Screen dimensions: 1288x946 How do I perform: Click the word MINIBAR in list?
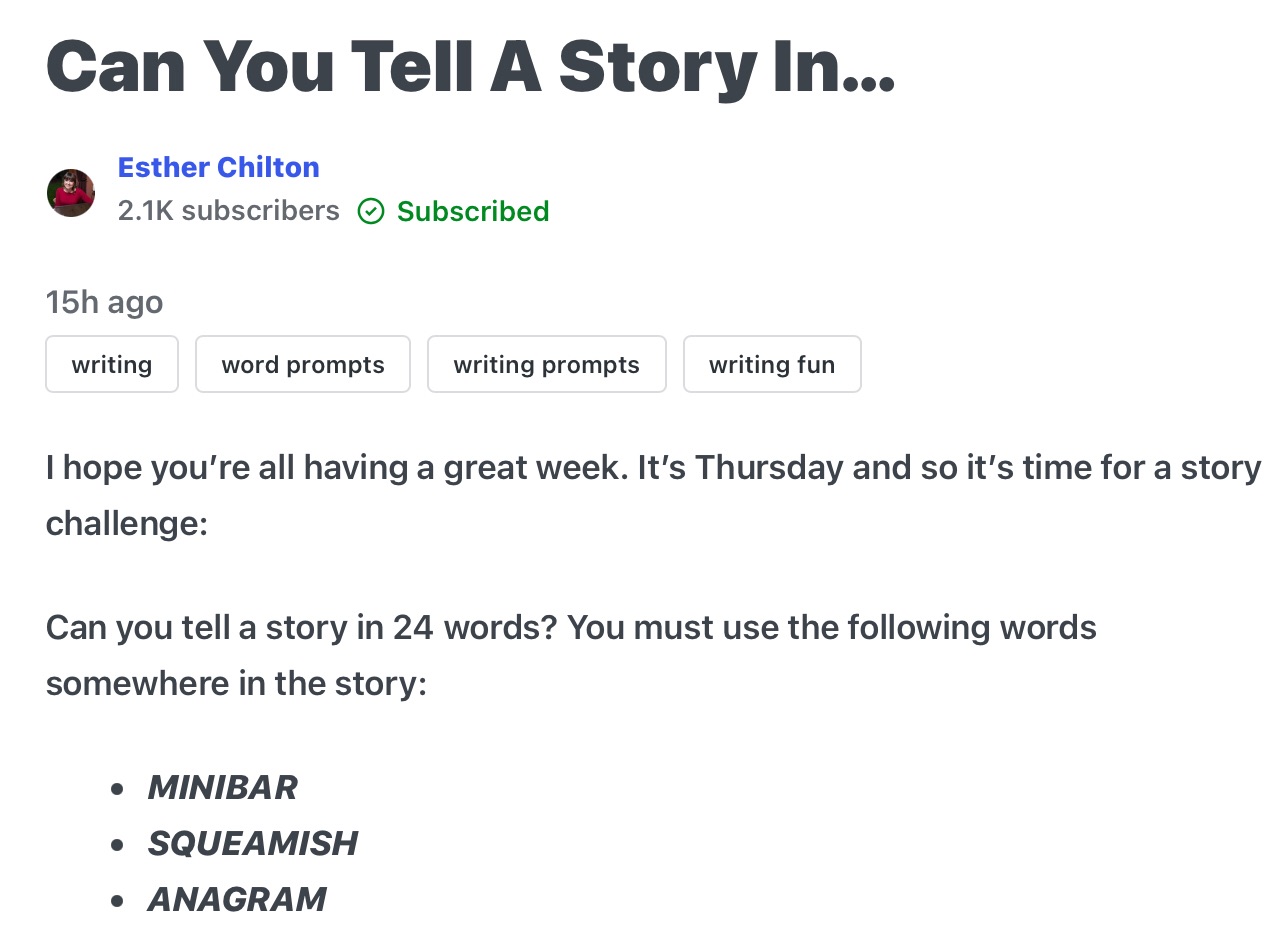(x=222, y=787)
